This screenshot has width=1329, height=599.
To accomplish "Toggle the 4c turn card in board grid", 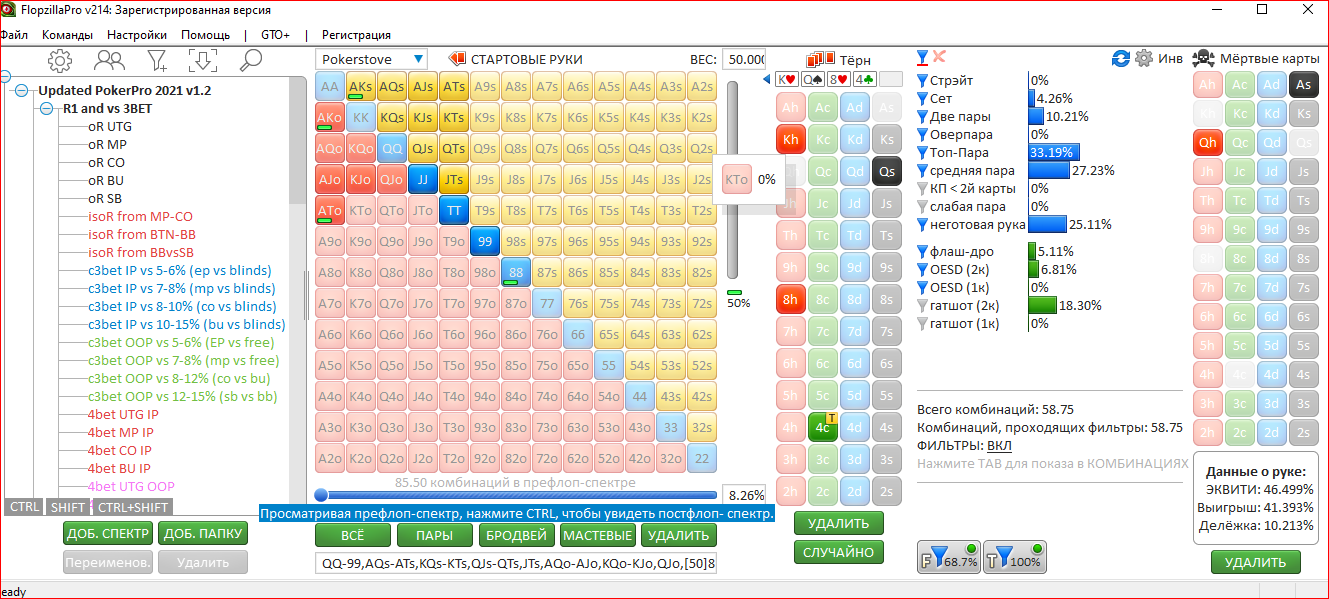I will point(823,427).
